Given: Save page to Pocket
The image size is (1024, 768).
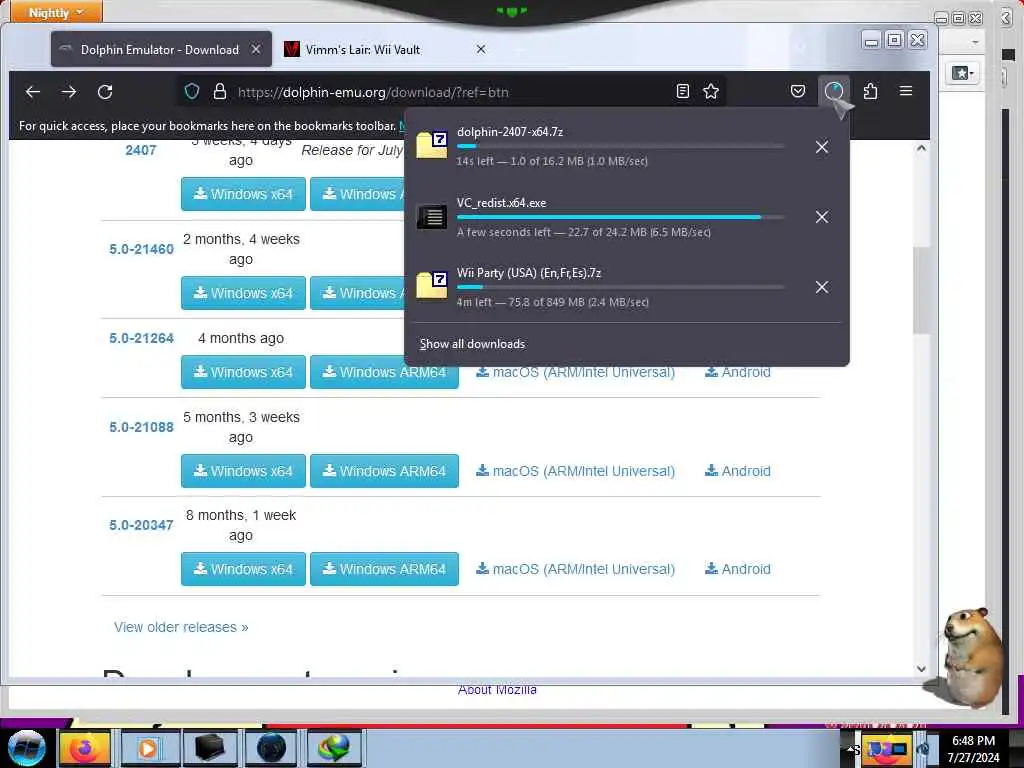Looking at the screenshot, I should (x=797, y=91).
